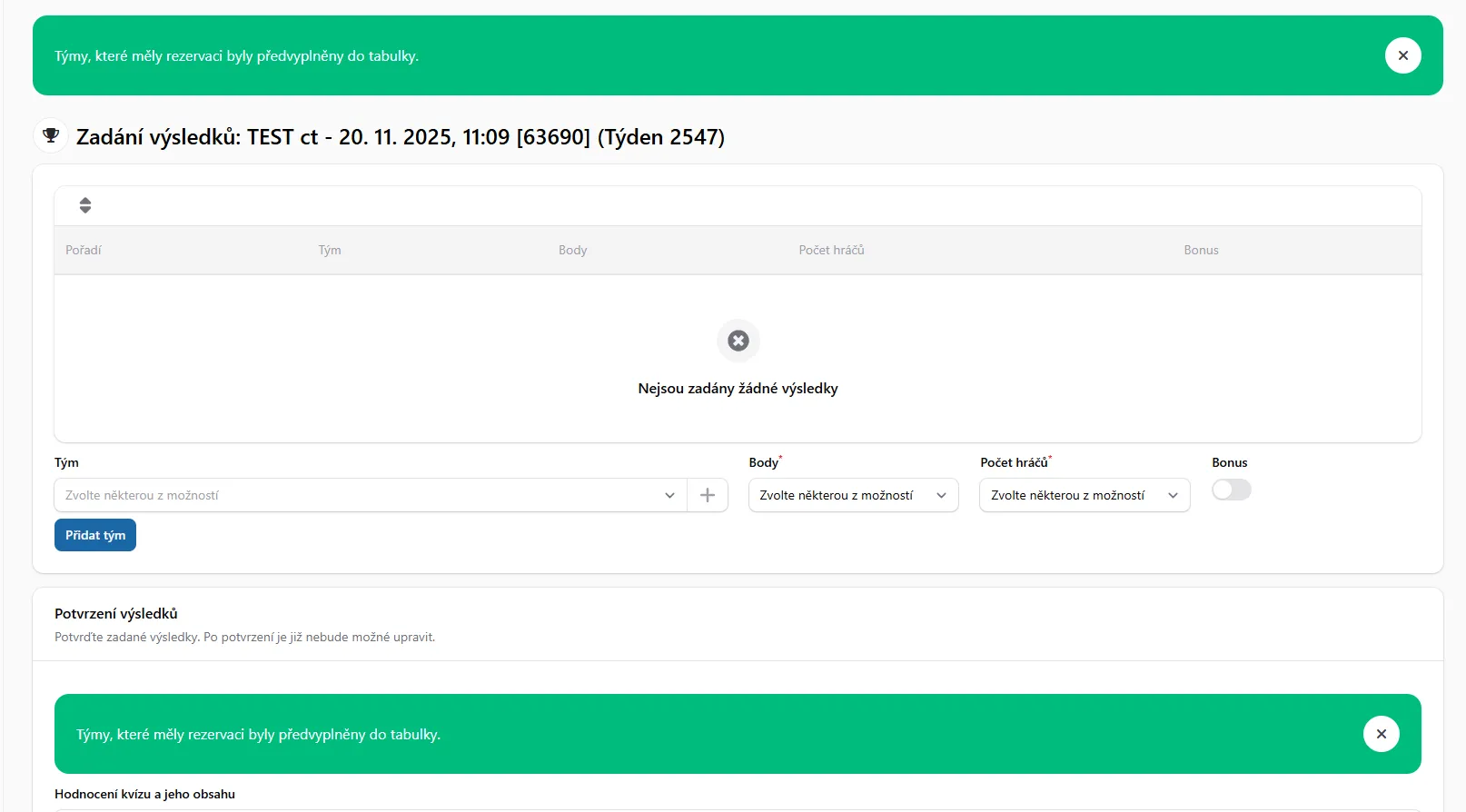Click the circled X empty-state icon
The height and width of the screenshot is (812, 1466).
click(738, 341)
